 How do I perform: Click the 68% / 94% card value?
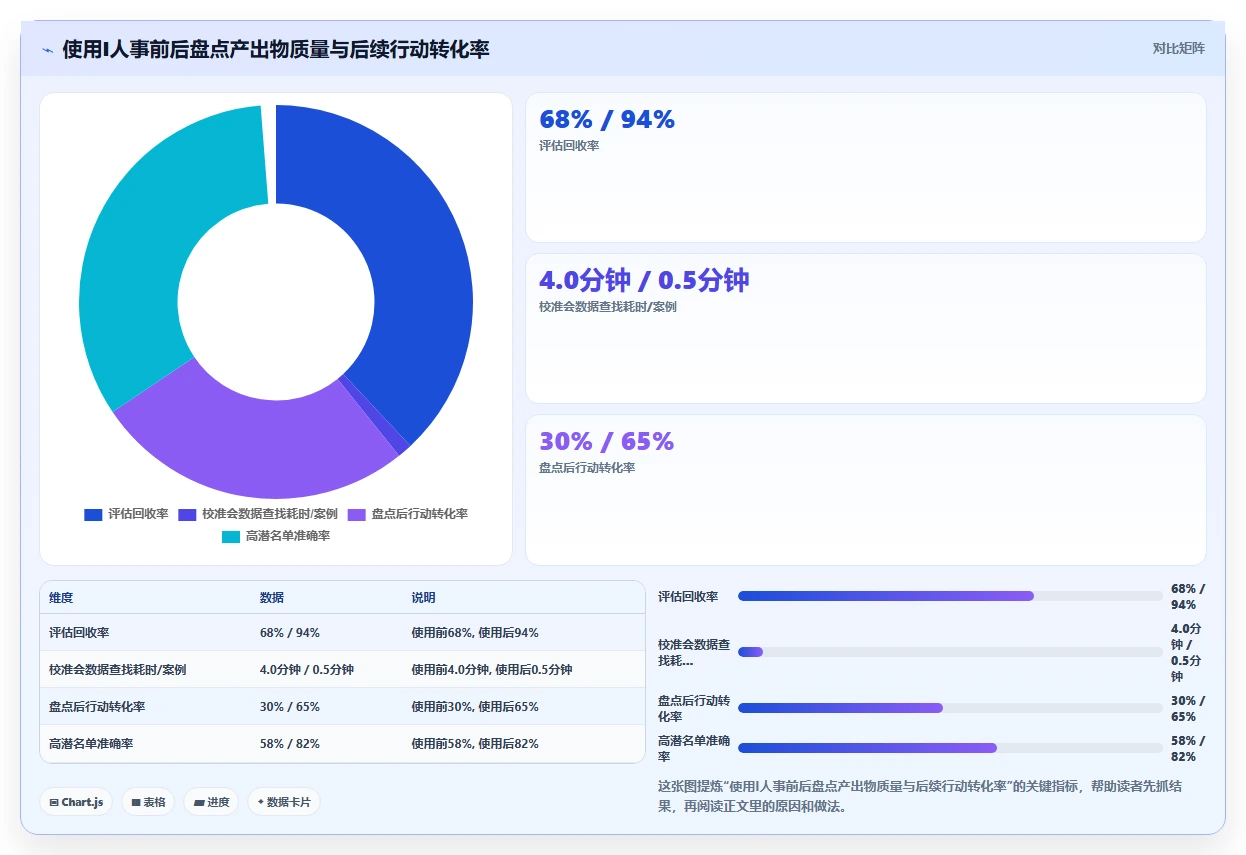(x=607, y=120)
